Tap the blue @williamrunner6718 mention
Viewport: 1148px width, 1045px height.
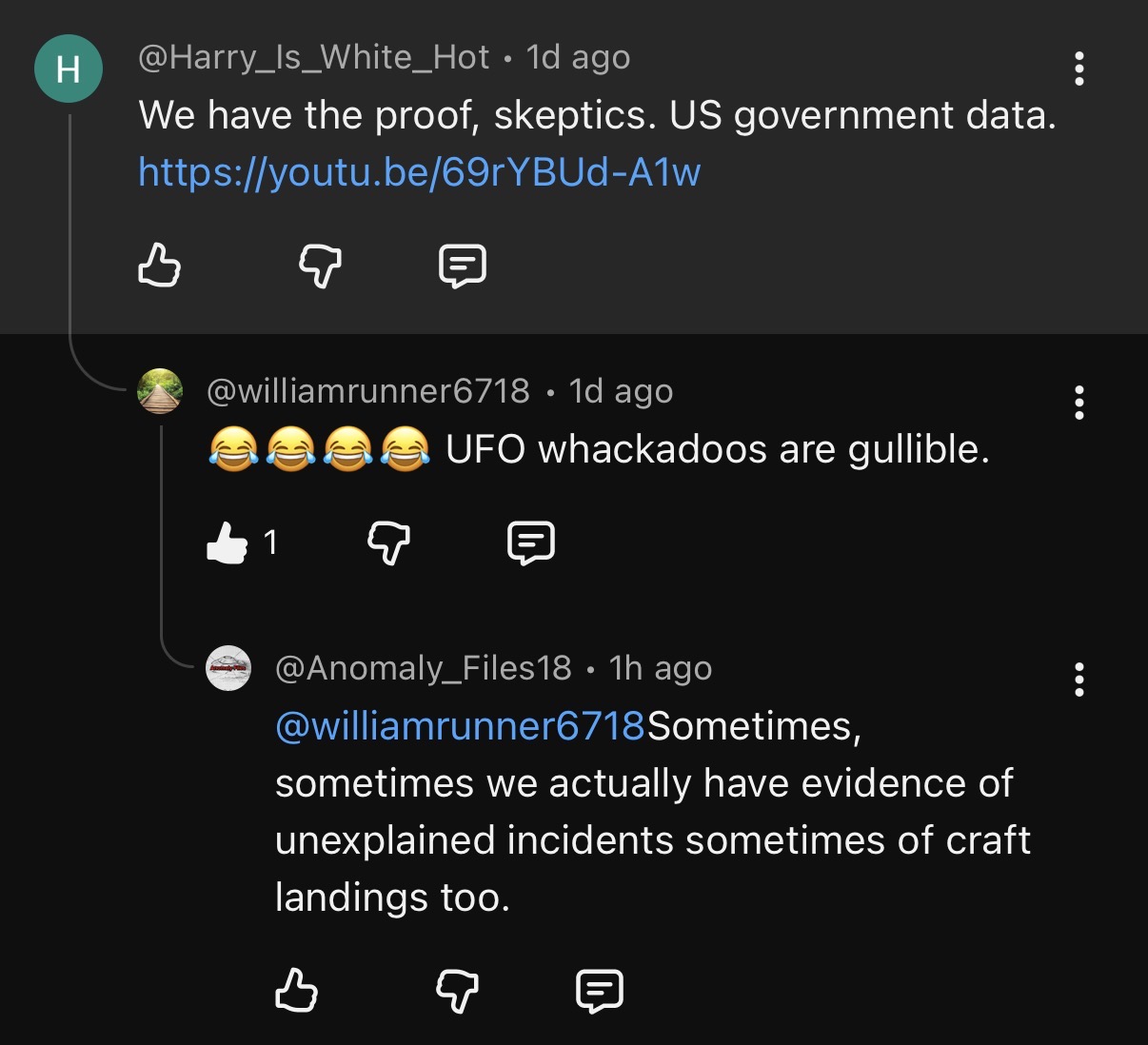pos(461,726)
